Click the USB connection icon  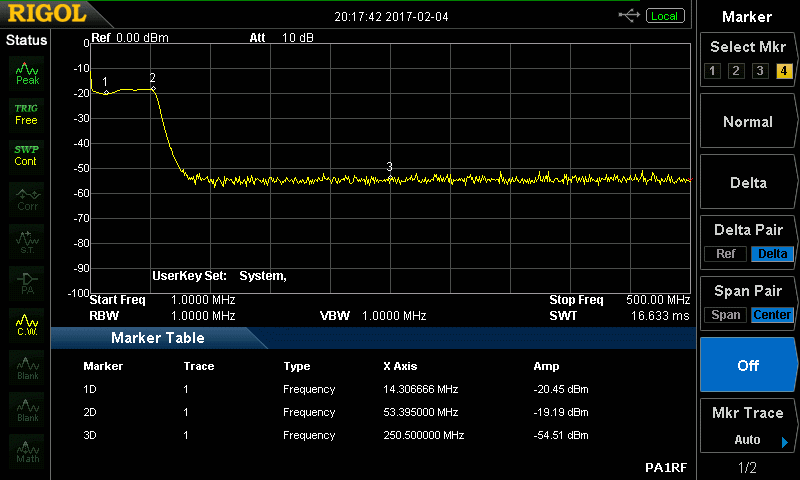[629, 16]
